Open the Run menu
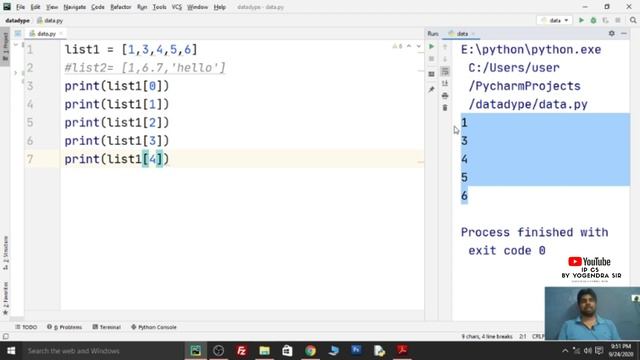640x360 pixels. (142, 7)
